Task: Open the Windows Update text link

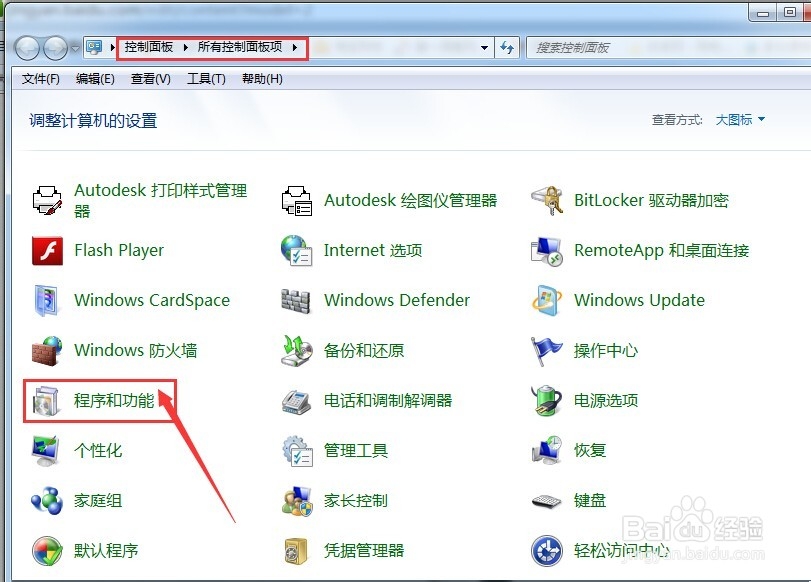Action: pyautogui.click(x=639, y=300)
